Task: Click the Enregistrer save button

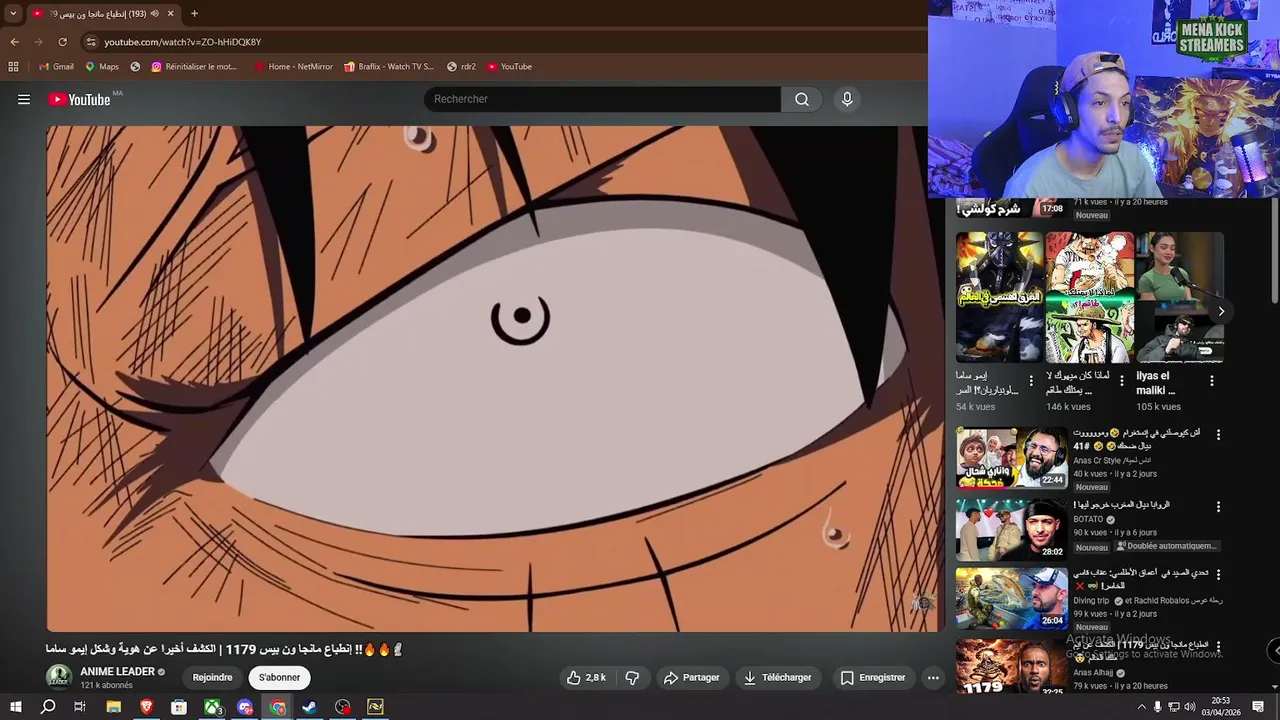Action: pos(872,677)
